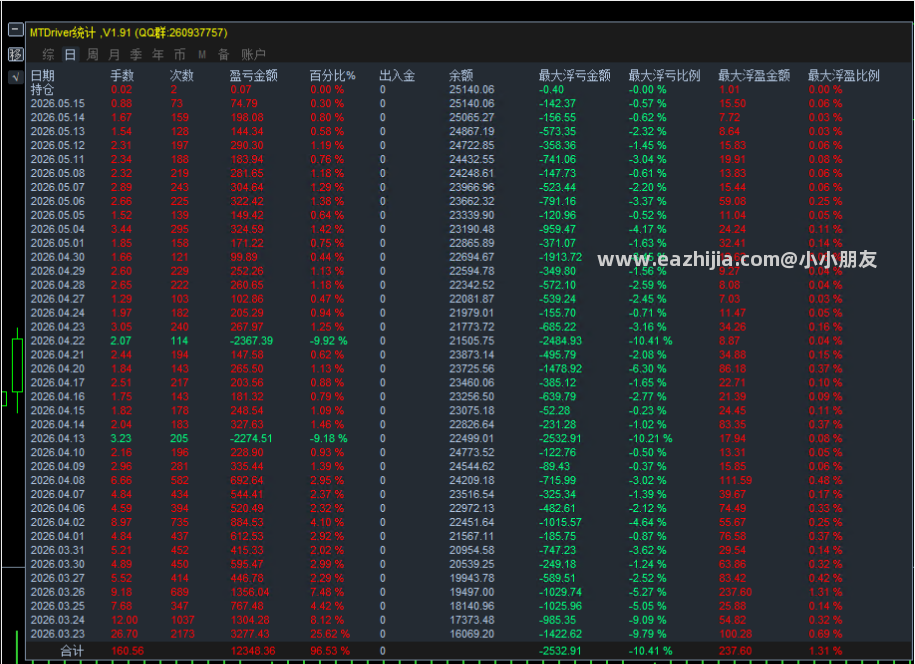The height and width of the screenshot is (664, 915).
Task: Click the 25.62 % percentage cell
Action: [x=330, y=634]
